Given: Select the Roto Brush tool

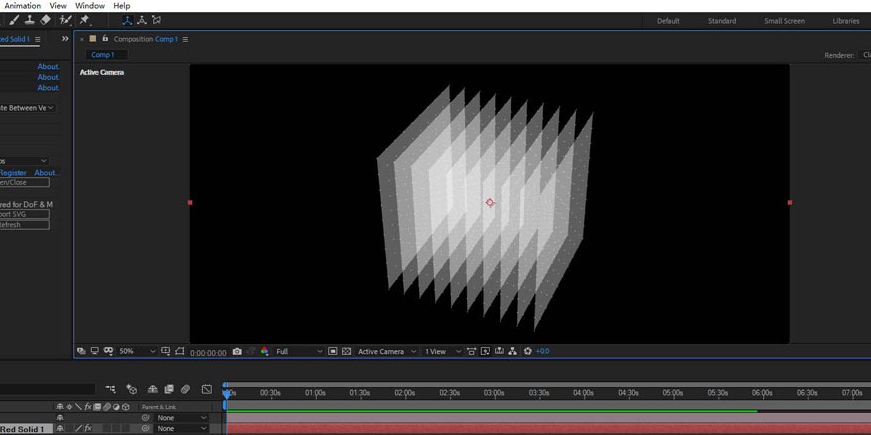Looking at the screenshot, I should click(x=66, y=21).
